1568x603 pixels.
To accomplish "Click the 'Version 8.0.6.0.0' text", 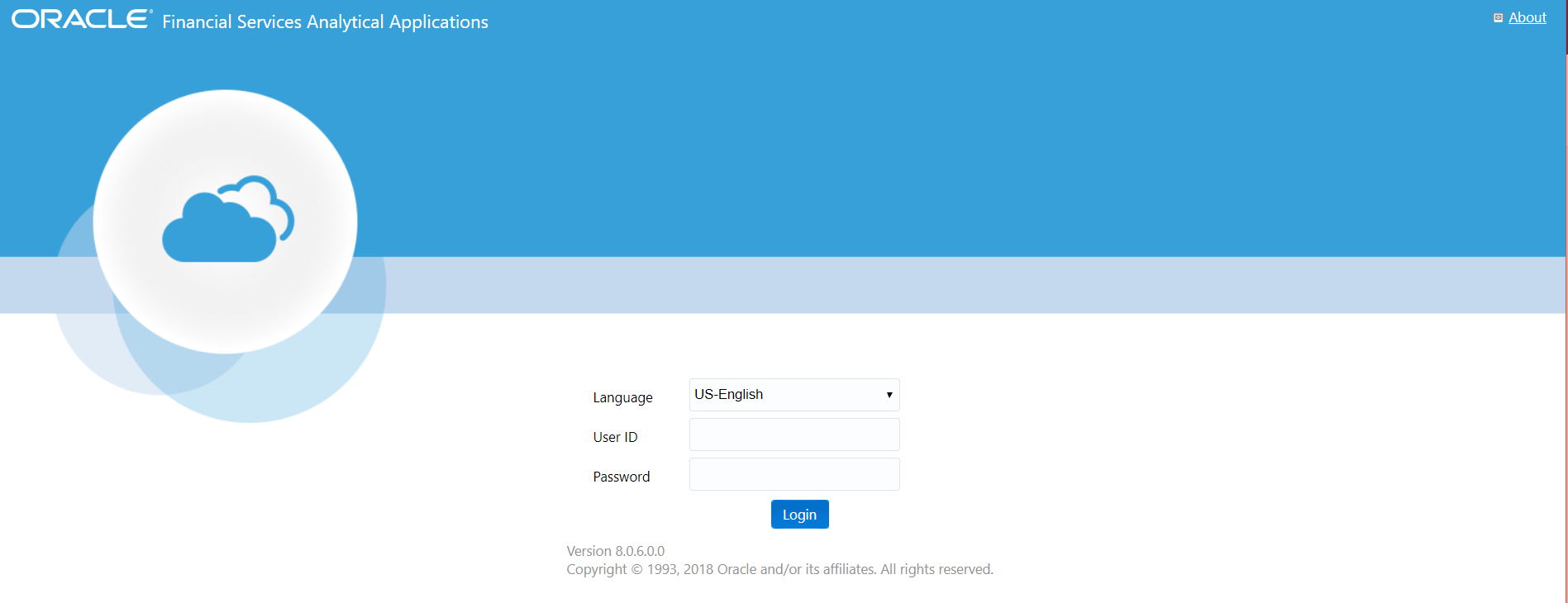I will point(615,551).
